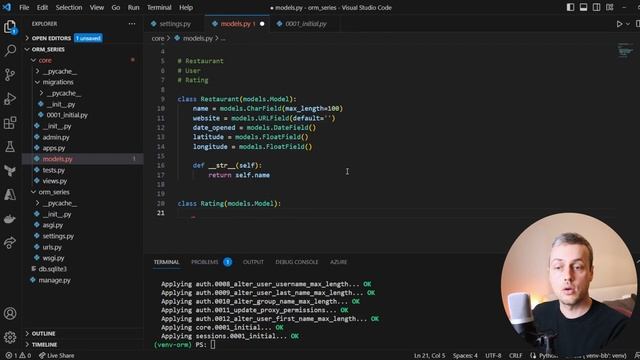This screenshot has width=640, height=360.
Task: Open apps.py in the explorer
Action: 54,148
